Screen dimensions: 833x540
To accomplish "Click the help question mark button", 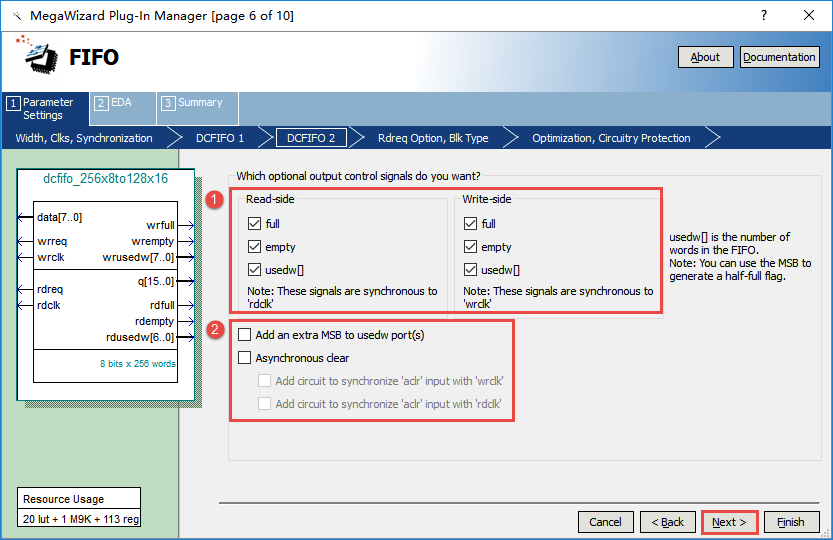I will click(764, 15).
